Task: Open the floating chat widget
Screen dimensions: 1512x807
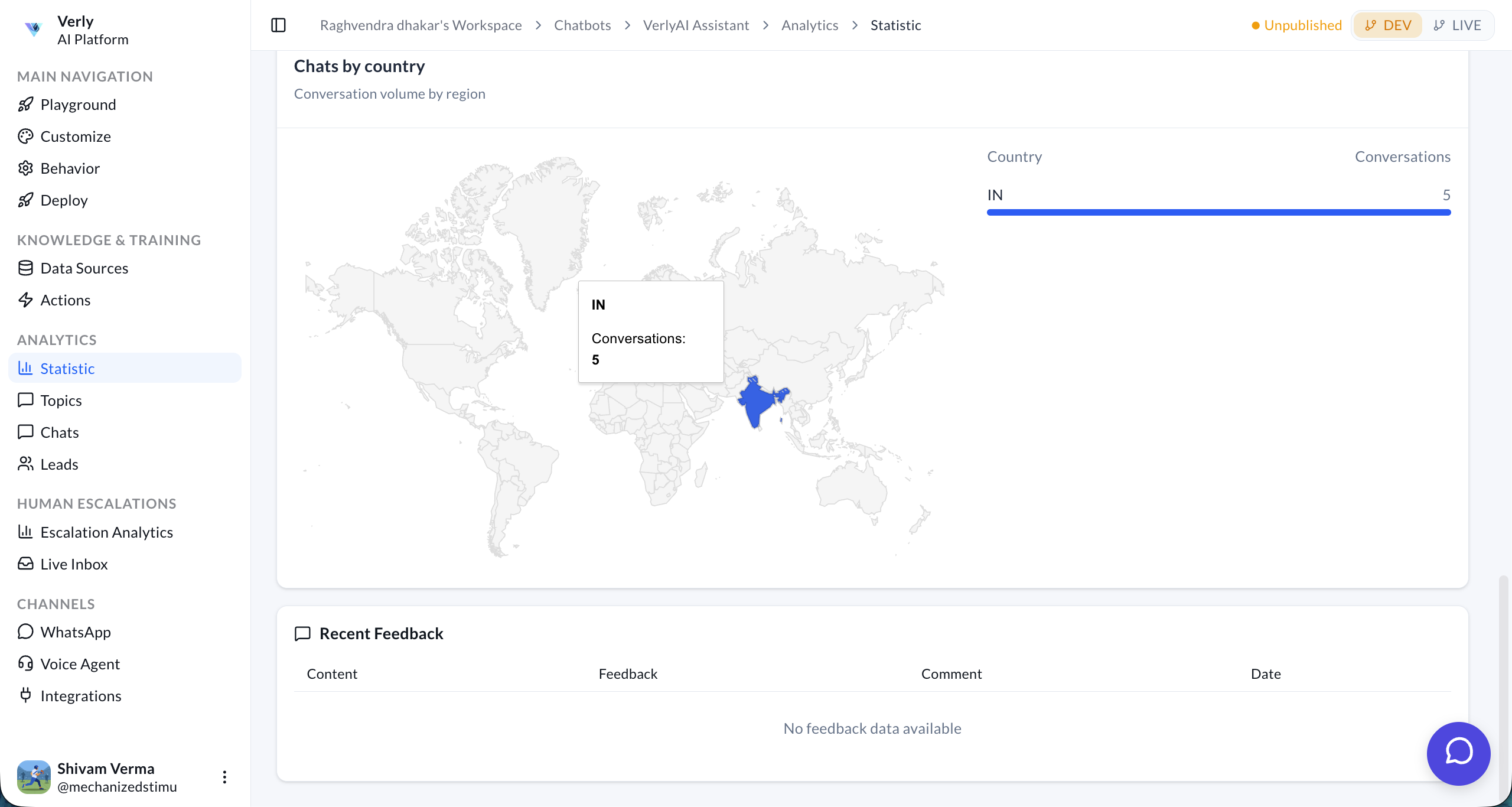Action: click(x=1458, y=753)
